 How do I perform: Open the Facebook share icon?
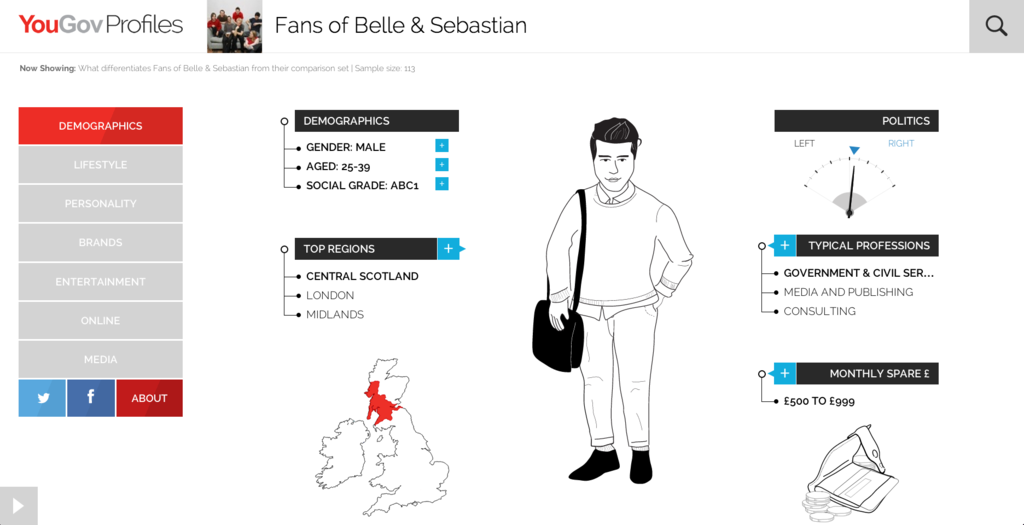(x=91, y=398)
